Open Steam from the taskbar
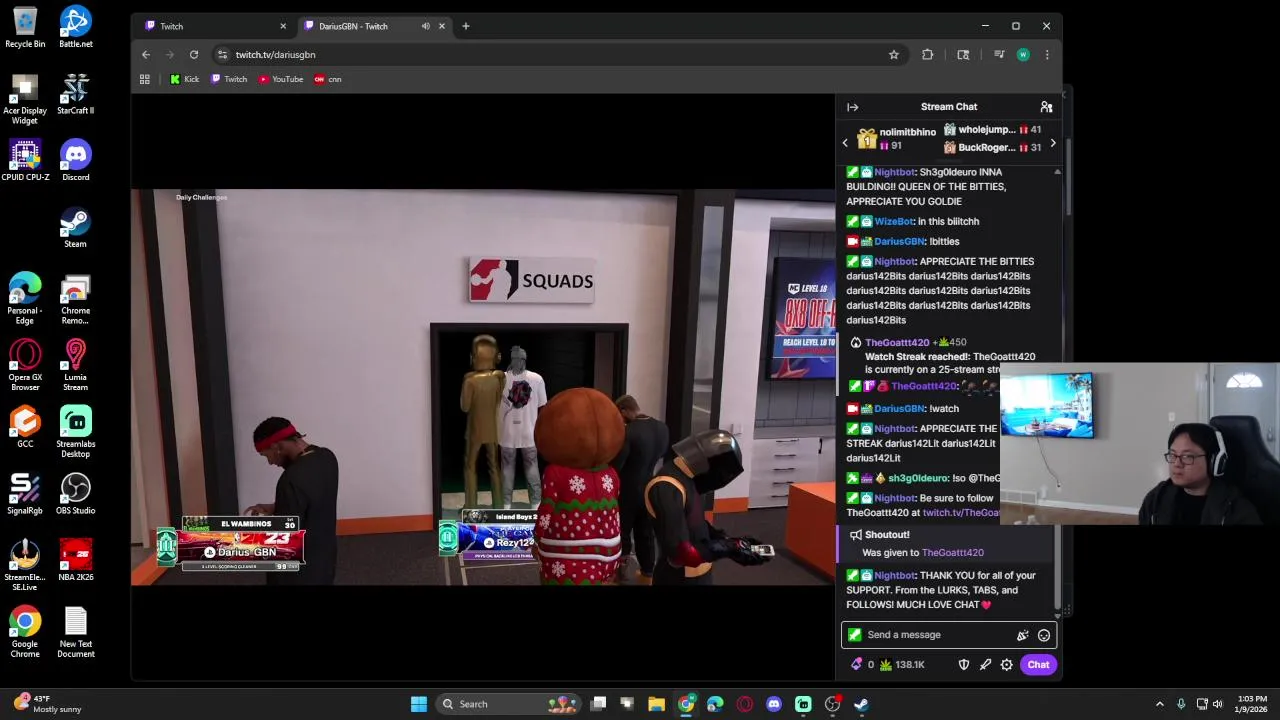The height and width of the screenshot is (720, 1280). click(x=861, y=704)
